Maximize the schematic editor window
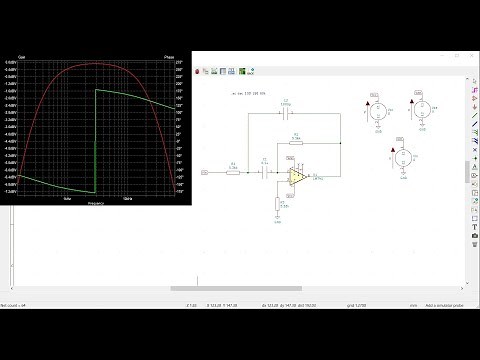This screenshot has height=360, width=480. tap(457, 55)
